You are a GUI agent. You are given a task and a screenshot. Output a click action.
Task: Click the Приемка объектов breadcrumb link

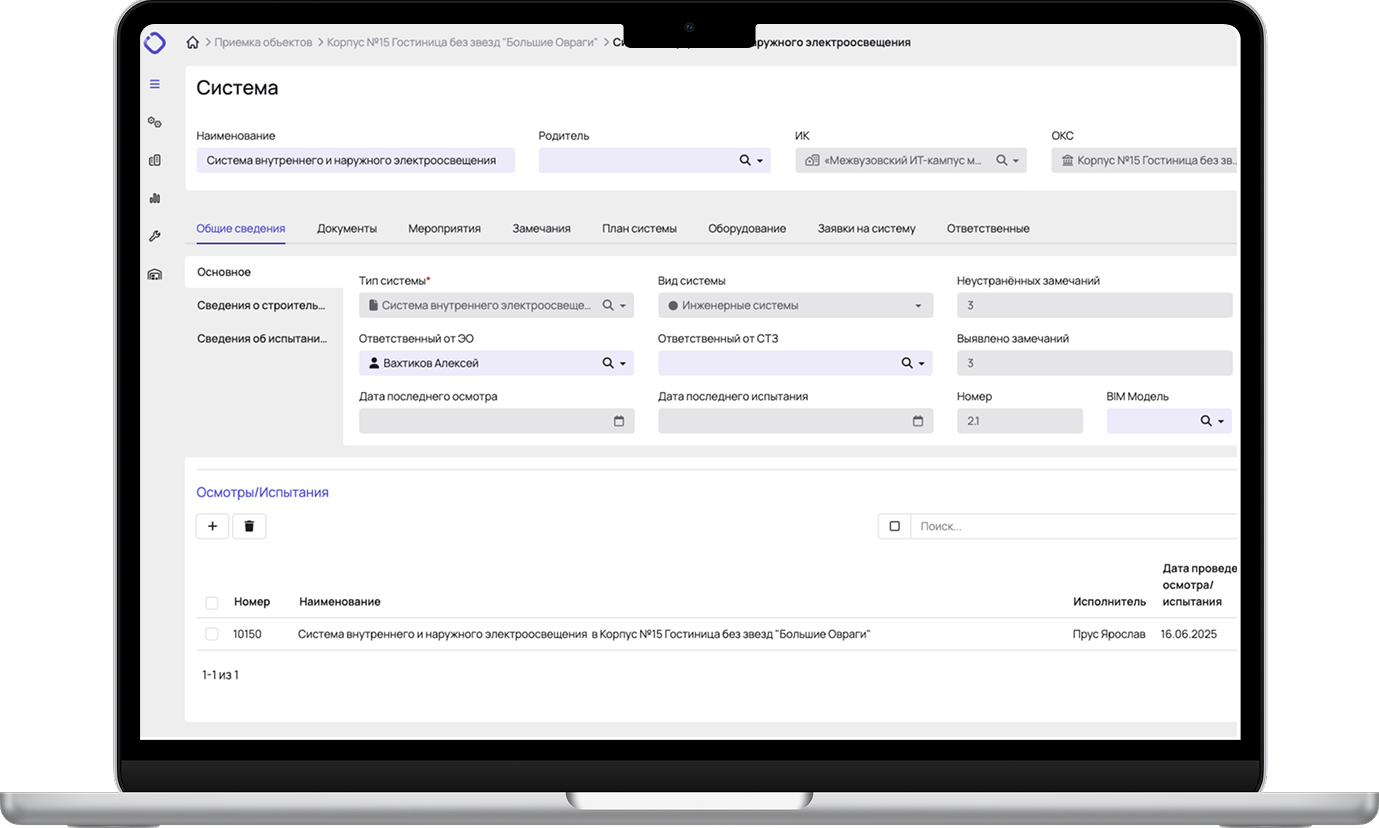(x=264, y=43)
